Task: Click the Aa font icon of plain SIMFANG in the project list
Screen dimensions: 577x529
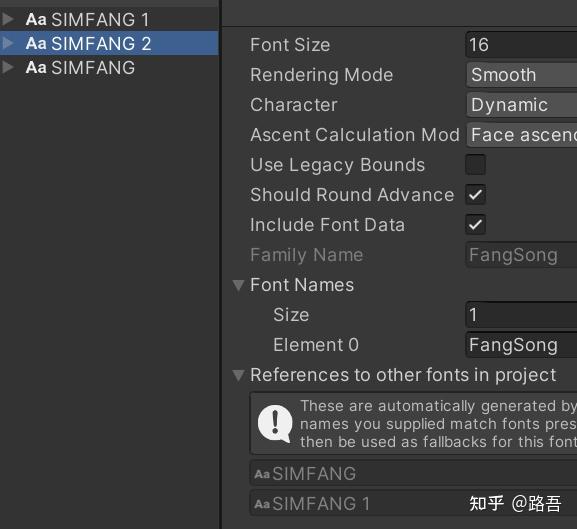Action: click(36, 67)
